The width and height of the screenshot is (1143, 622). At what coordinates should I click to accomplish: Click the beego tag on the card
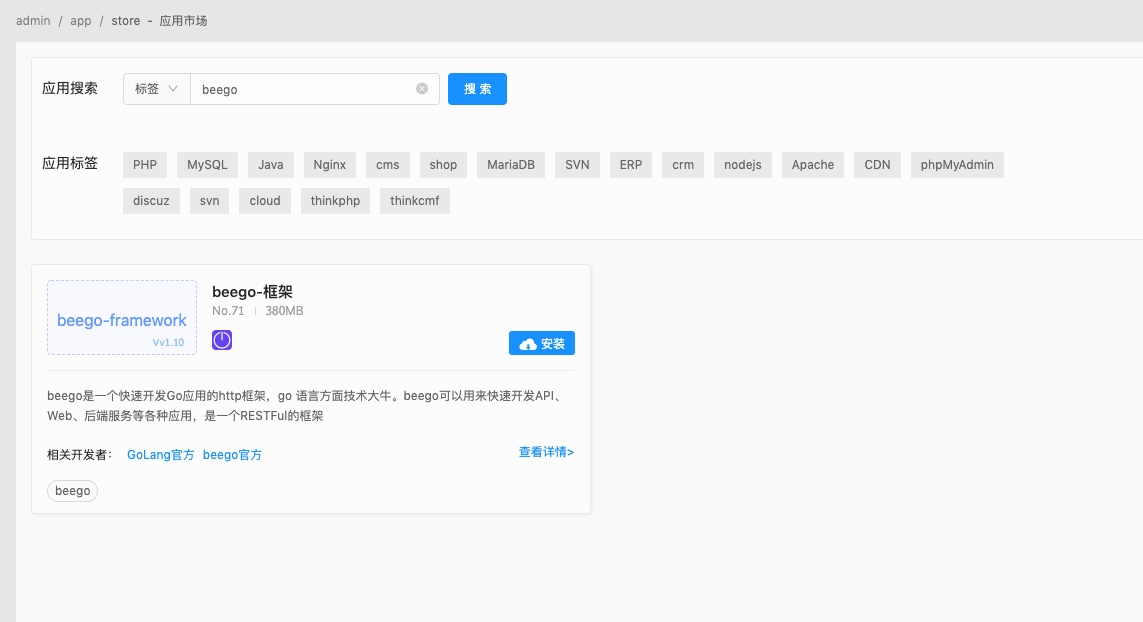pos(73,491)
